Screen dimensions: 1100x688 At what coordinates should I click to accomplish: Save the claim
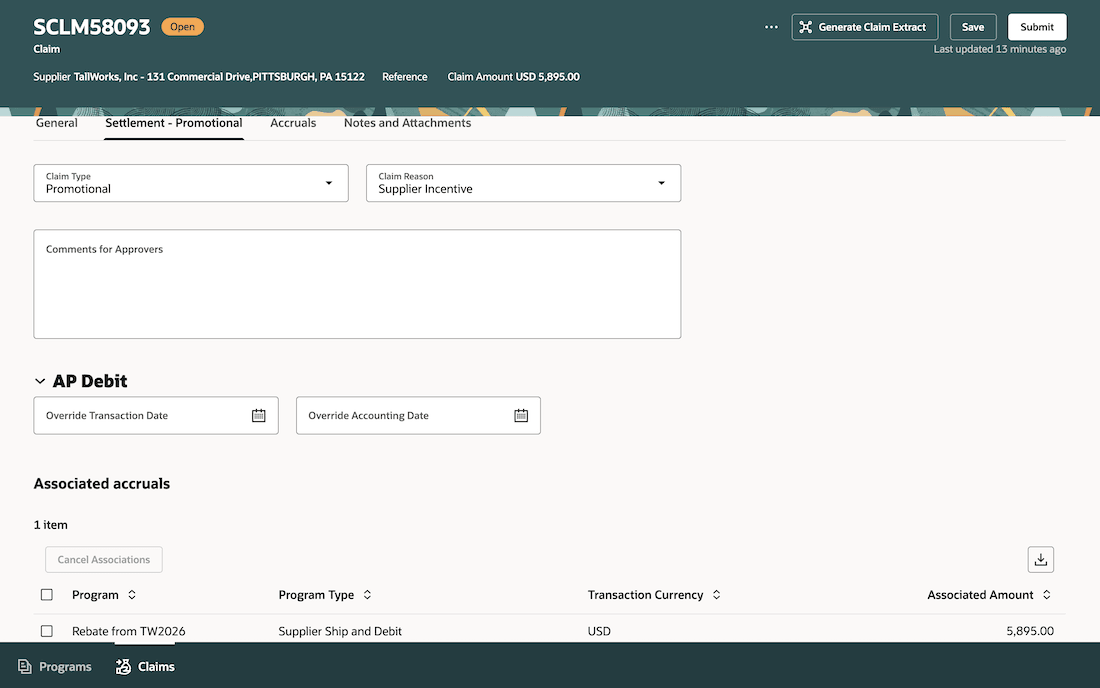tap(972, 27)
